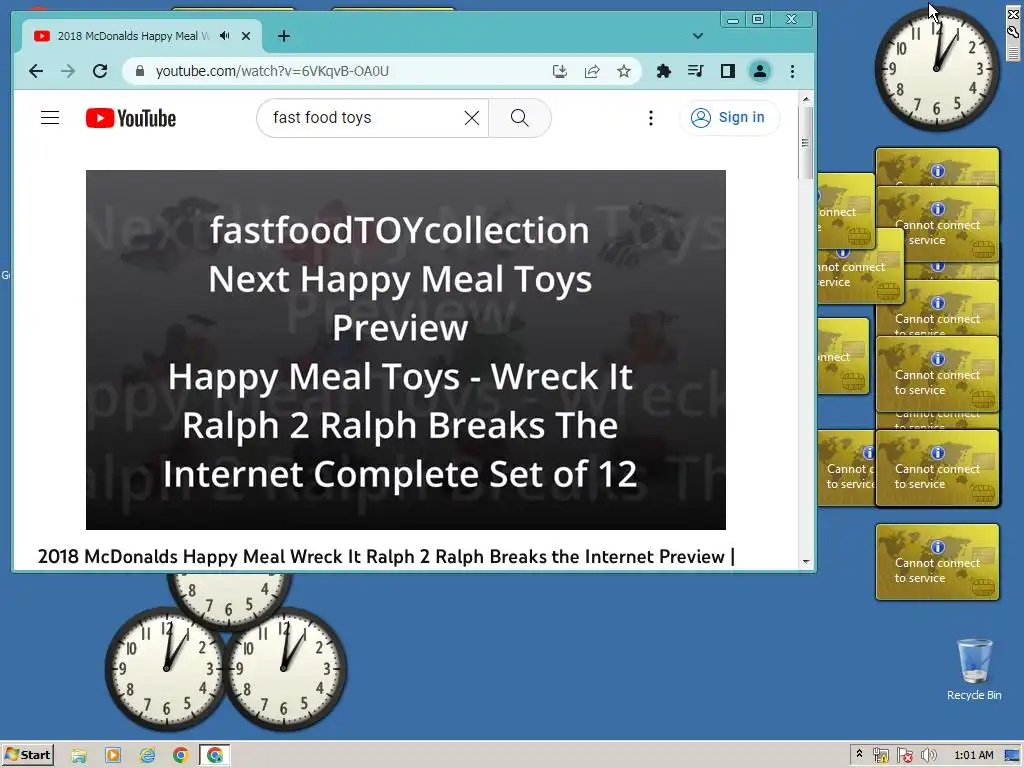Open YouTube settings three-dot menu
Viewport: 1024px width, 768px height.
(650, 118)
